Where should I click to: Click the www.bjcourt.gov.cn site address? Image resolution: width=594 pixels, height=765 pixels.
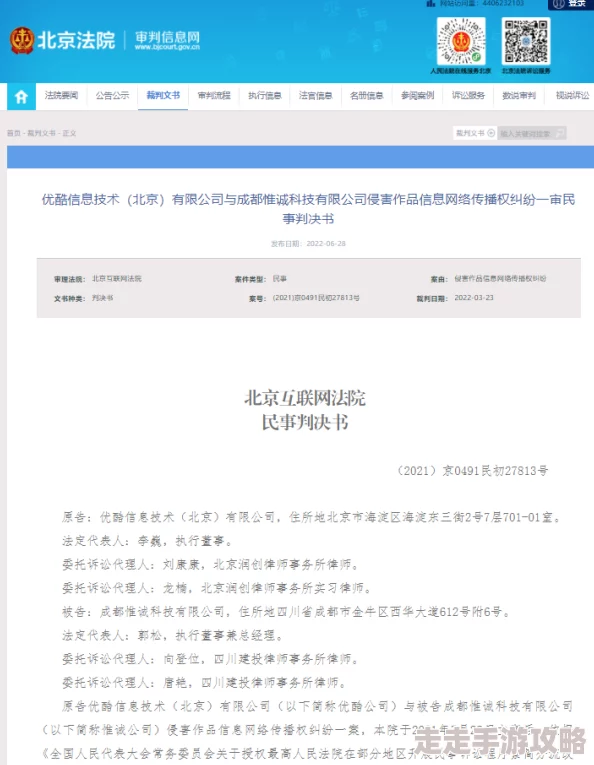pos(167,47)
